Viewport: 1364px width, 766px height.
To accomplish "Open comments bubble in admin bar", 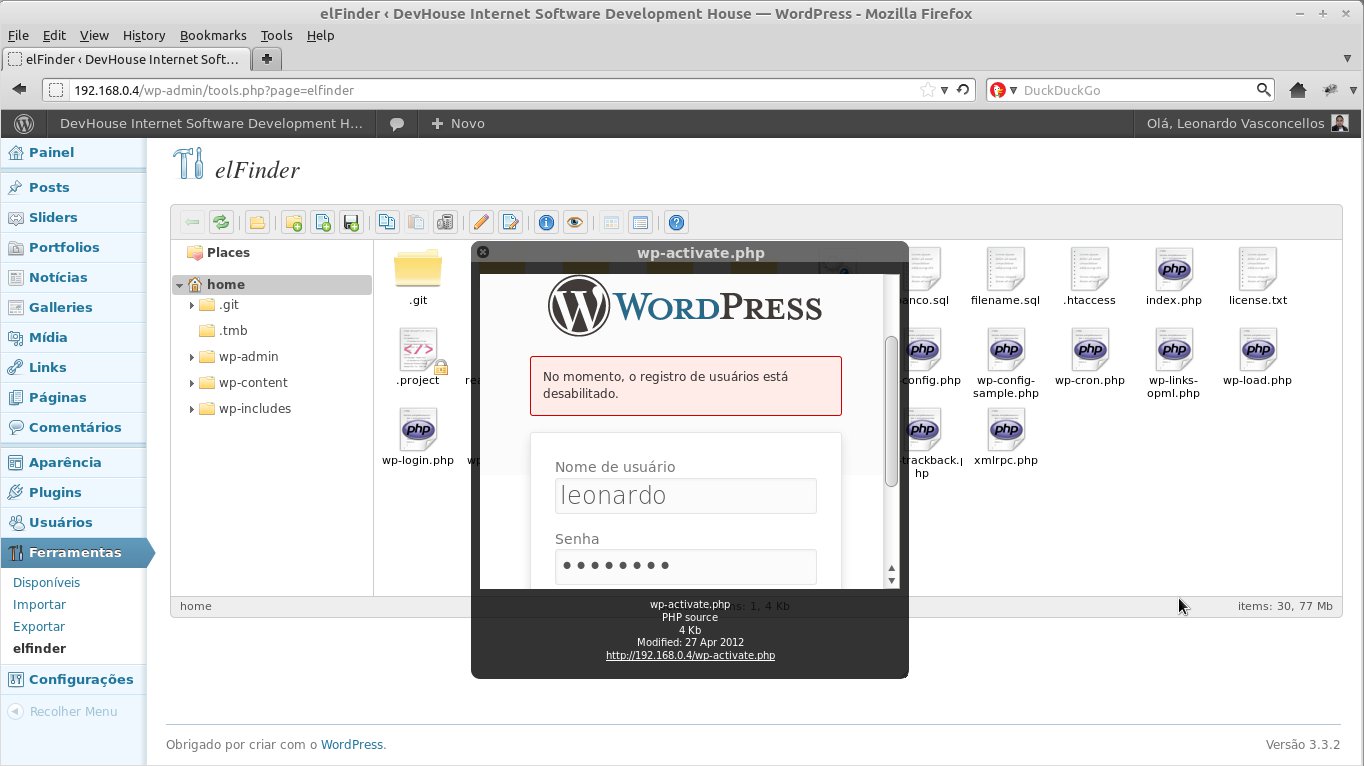I will pos(397,124).
